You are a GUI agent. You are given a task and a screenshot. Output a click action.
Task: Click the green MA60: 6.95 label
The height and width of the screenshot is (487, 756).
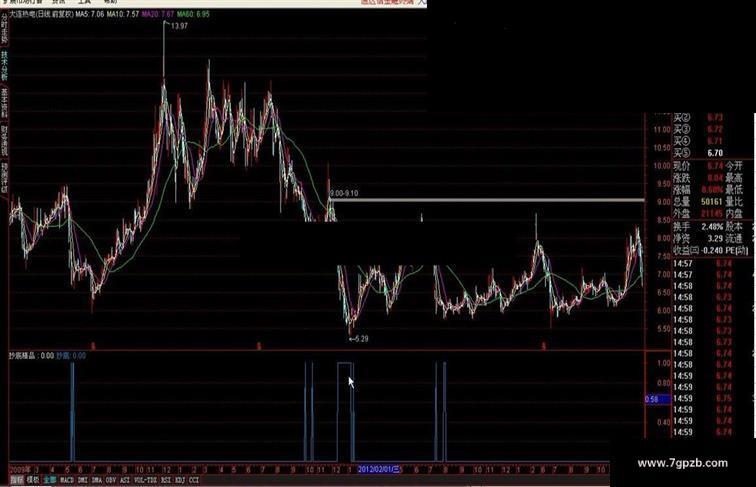tap(193, 14)
